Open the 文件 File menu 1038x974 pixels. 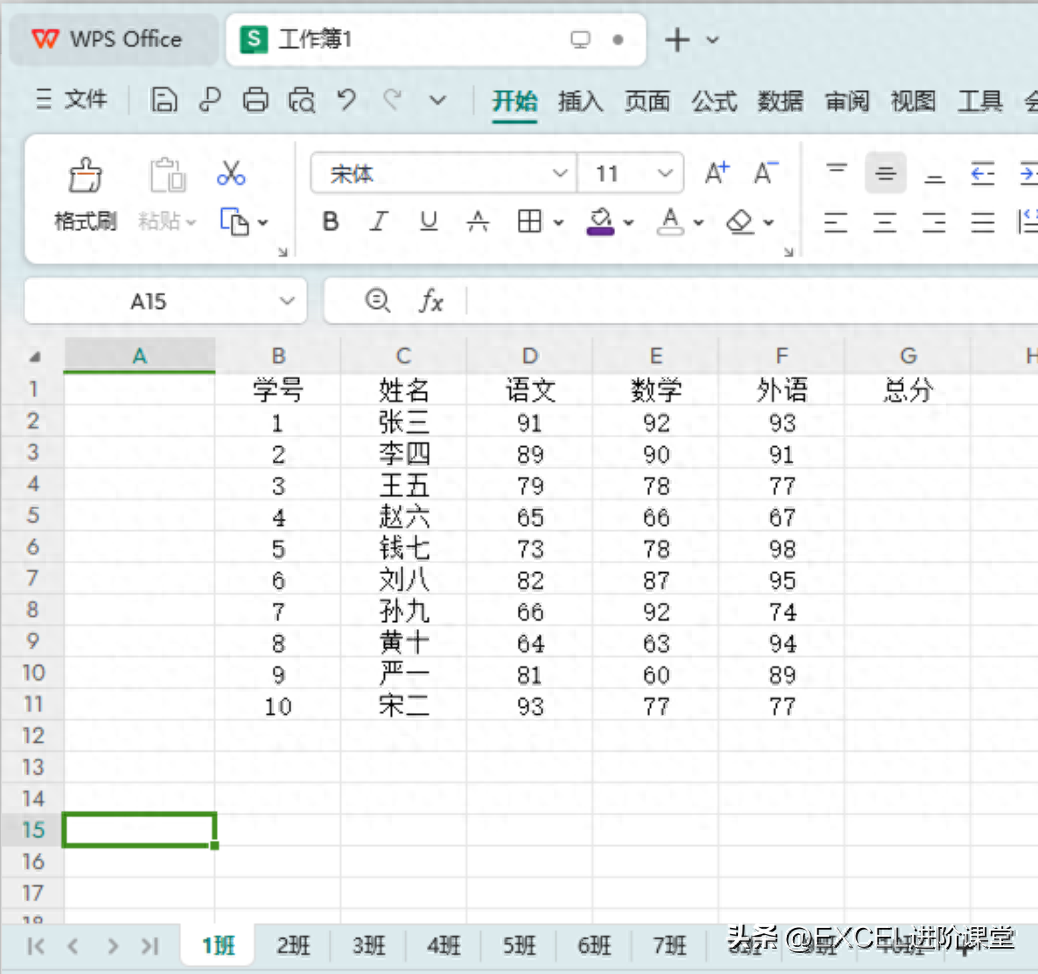tap(71, 100)
